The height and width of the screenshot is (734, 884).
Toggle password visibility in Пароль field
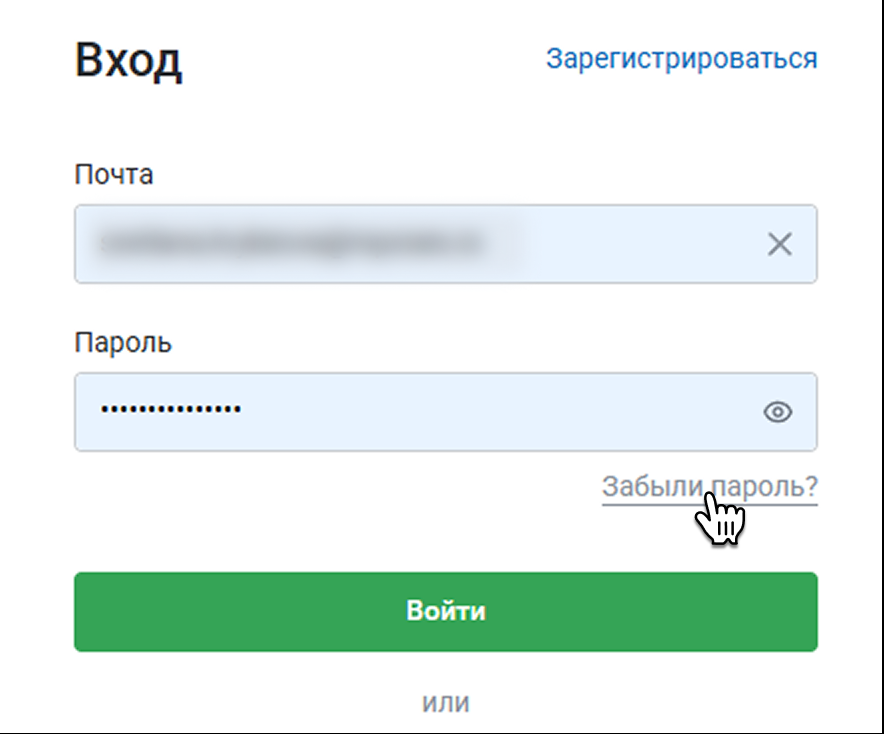[x=778, y=412]
